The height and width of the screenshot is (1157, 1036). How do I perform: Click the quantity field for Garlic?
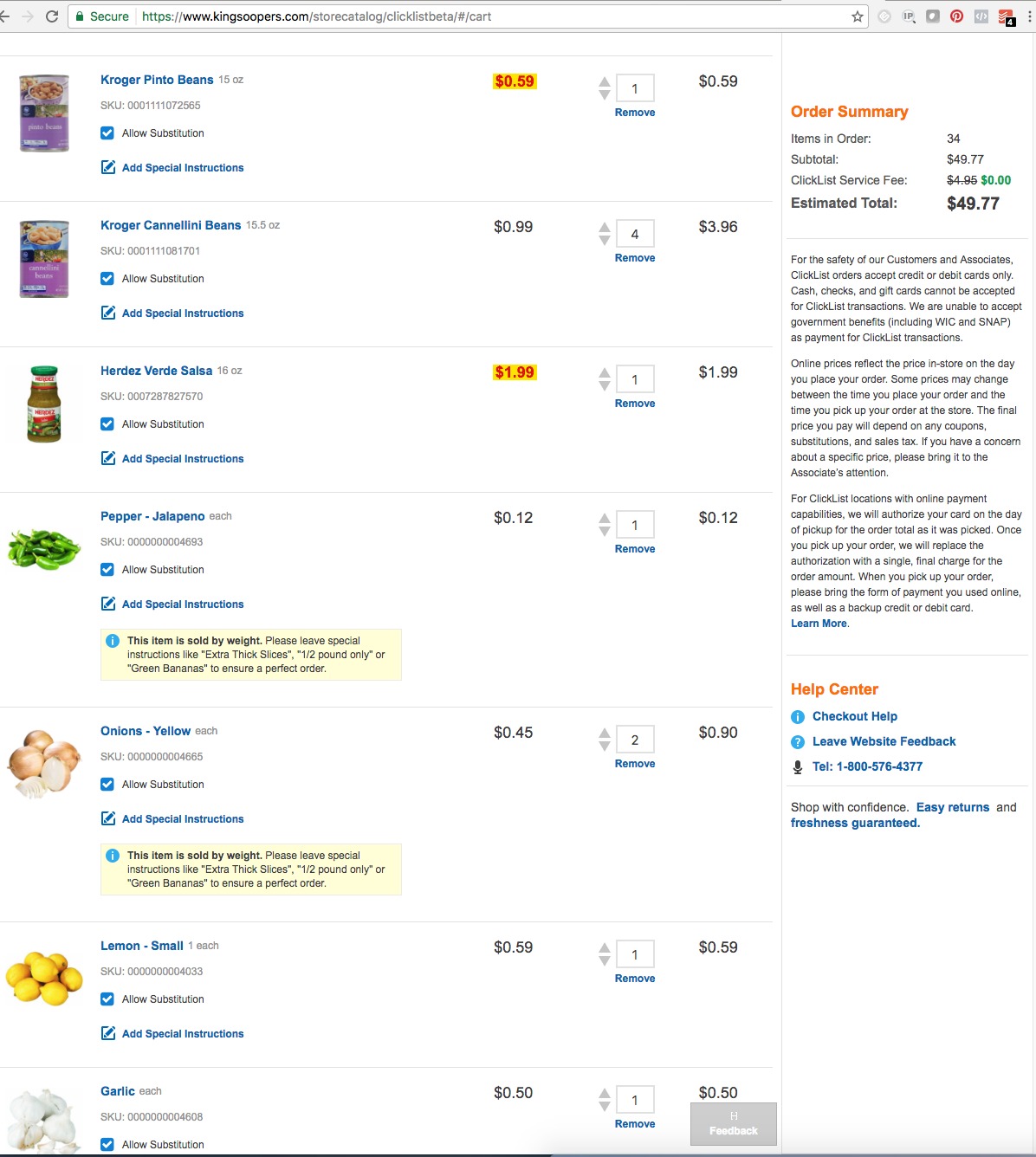coord(635,1100)
